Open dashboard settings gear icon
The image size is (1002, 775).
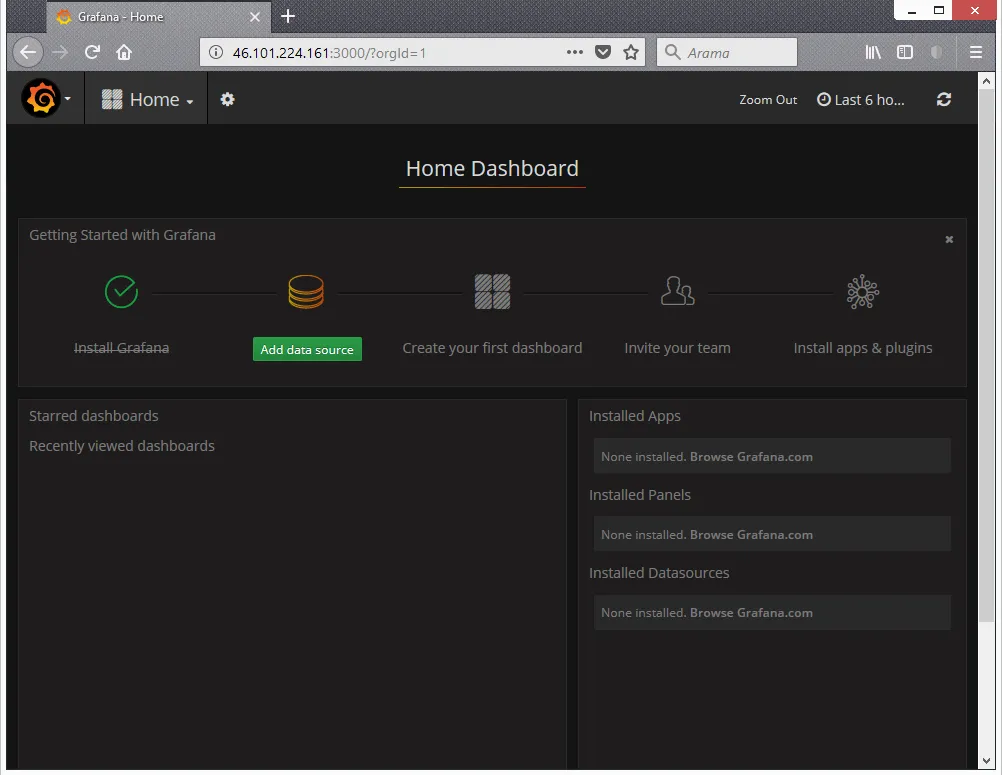(227, 99)
